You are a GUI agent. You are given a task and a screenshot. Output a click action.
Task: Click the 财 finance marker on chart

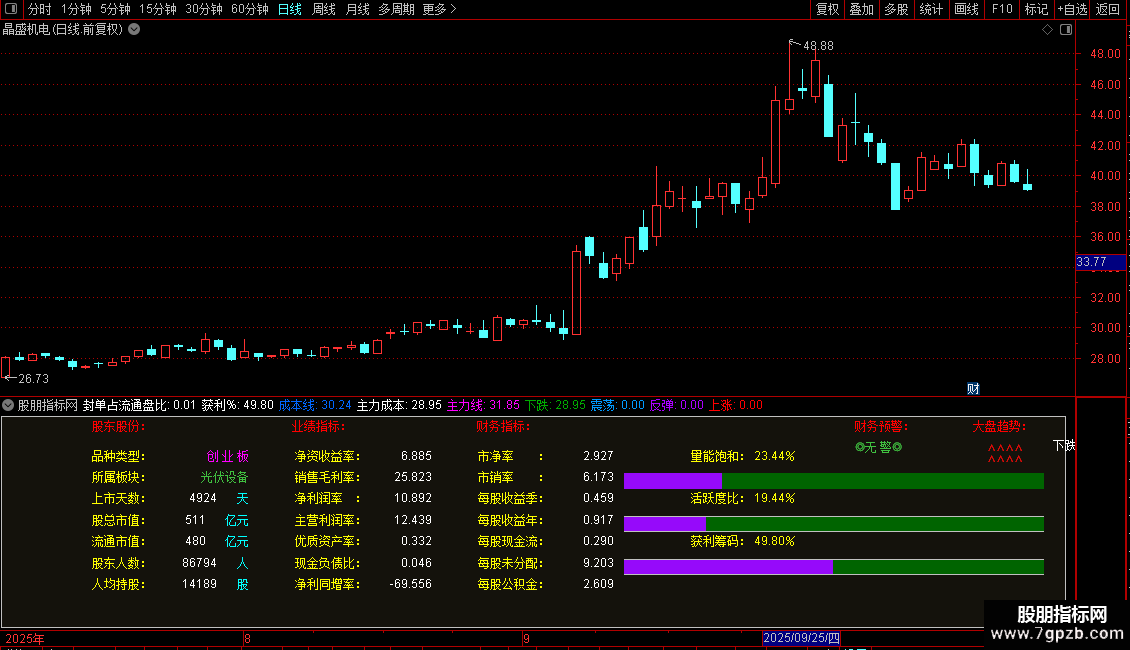[x=973, y=388]
